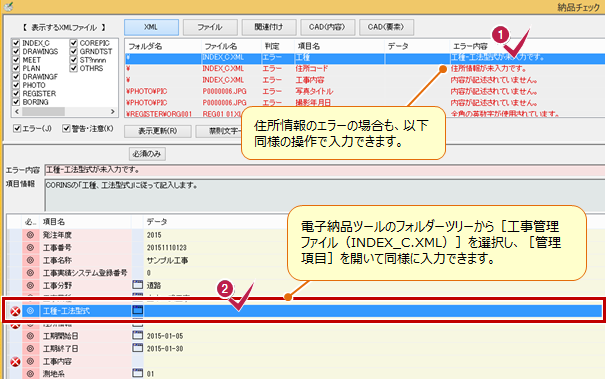Open the selector icon in the 工事分野 row
This screenshot has width=608, height=379.
[x=138, y=285]
